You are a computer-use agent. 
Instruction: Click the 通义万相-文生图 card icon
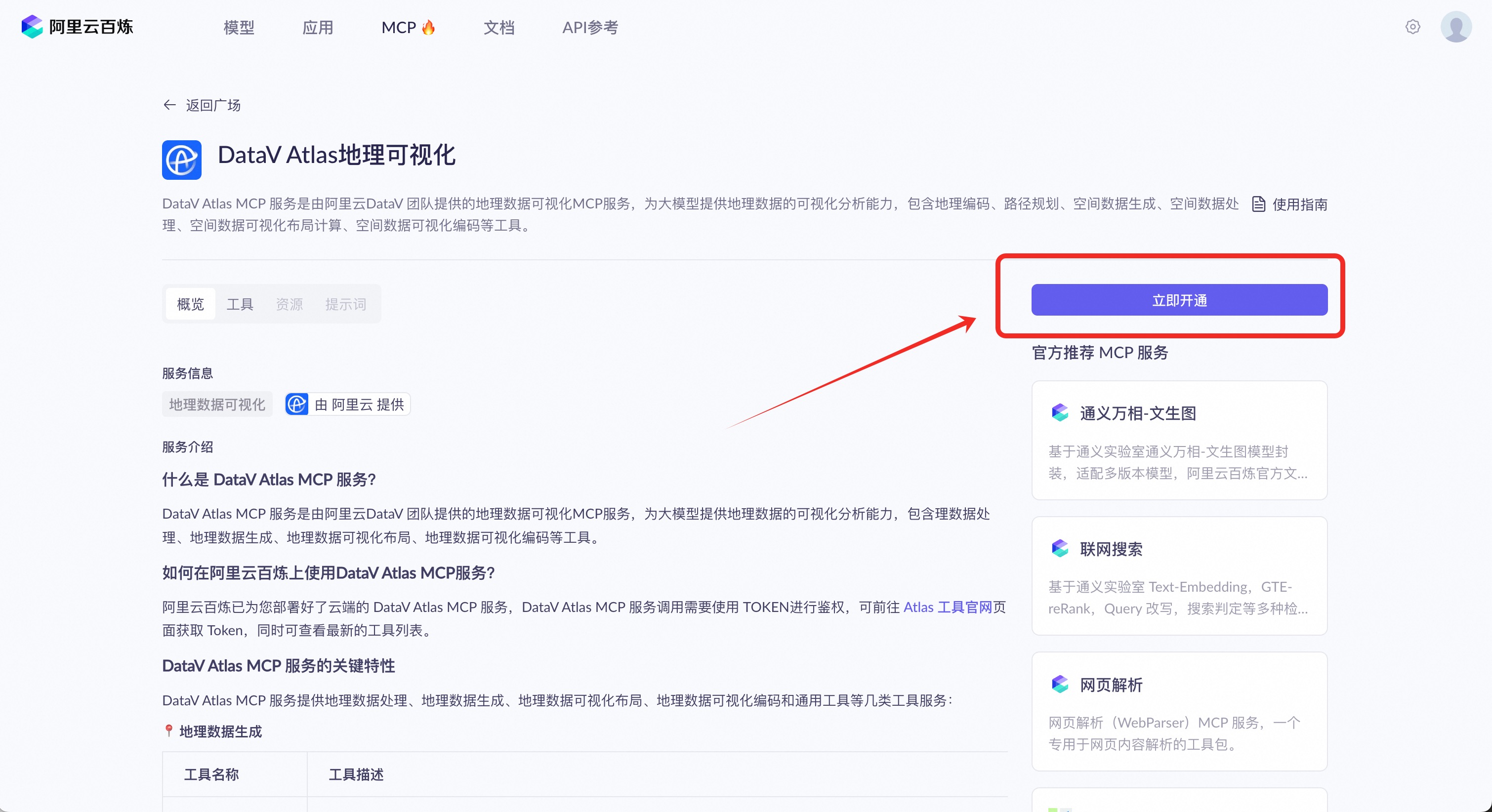[1060, 413]
